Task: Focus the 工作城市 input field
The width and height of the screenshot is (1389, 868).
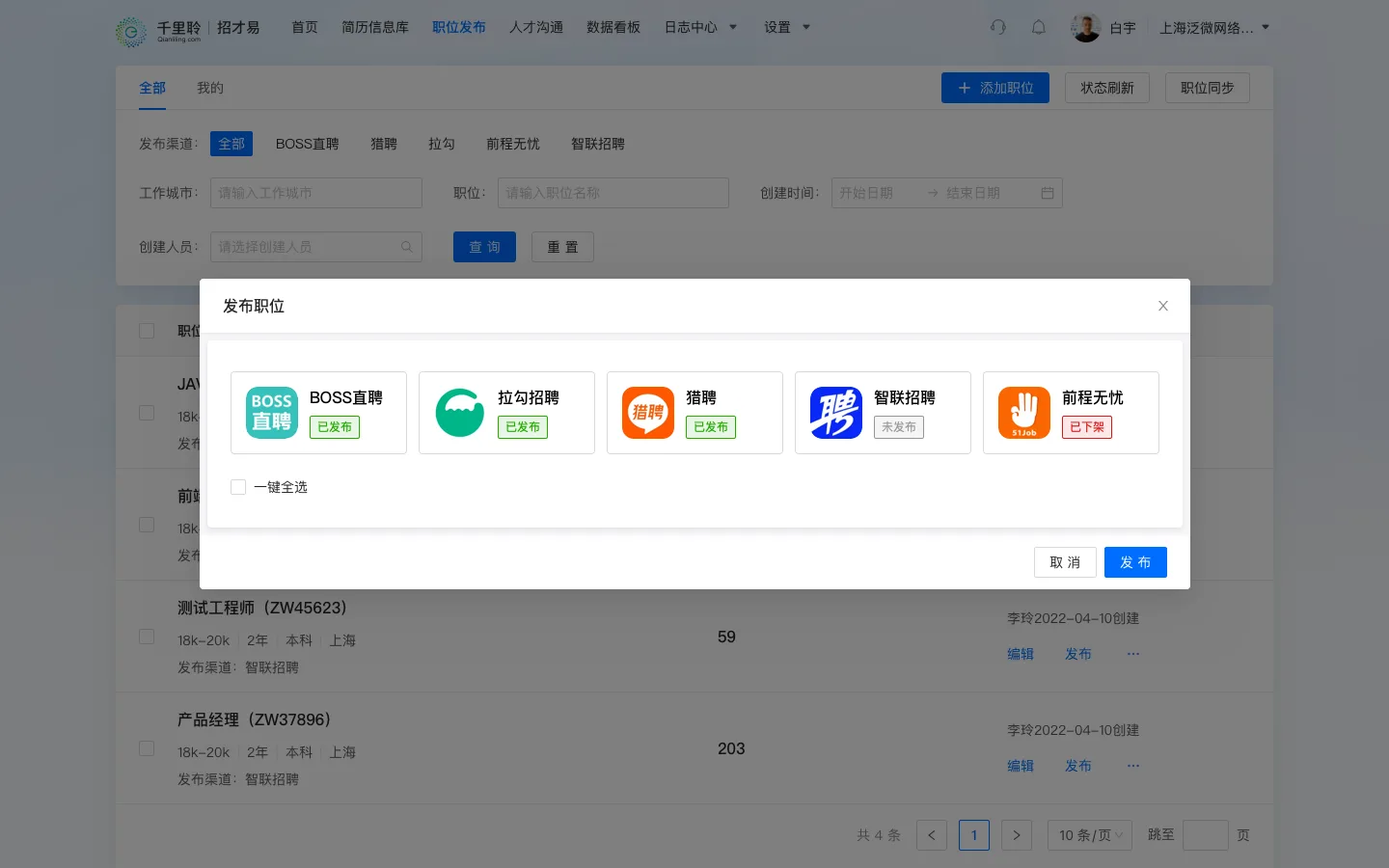Action: point(316,193)
